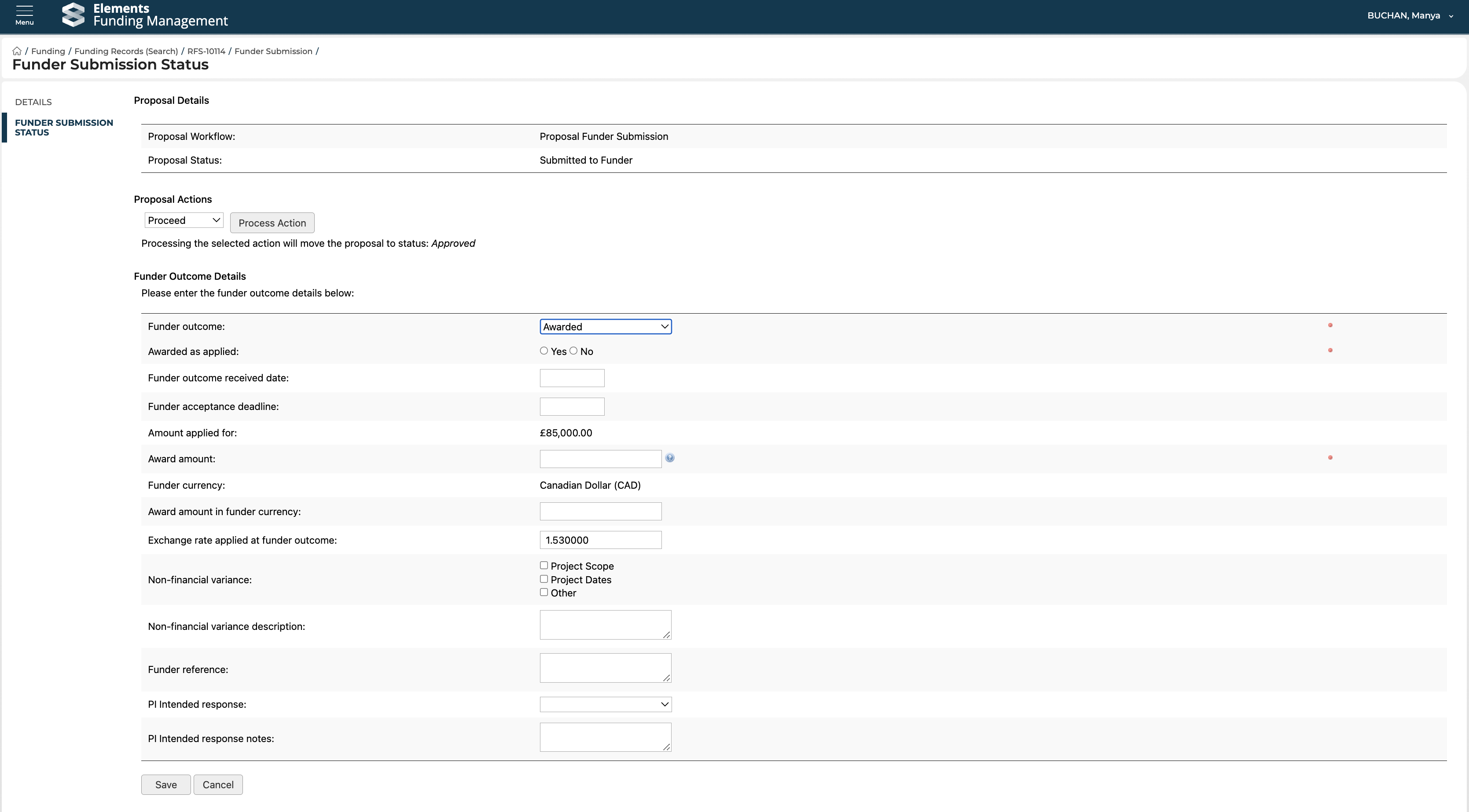Enable the Other variance checkbox
Screen dimensions: 1469x812
[x=544, y=592]
